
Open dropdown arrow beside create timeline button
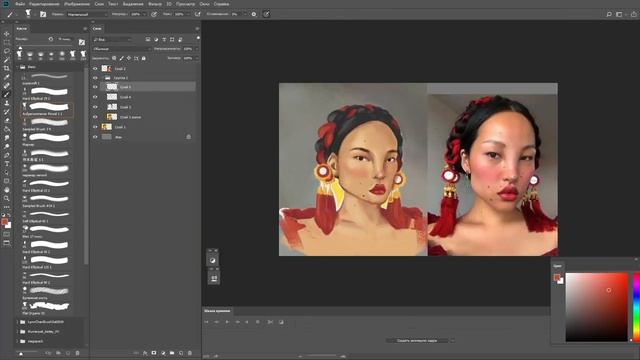(x=452, y=340)
